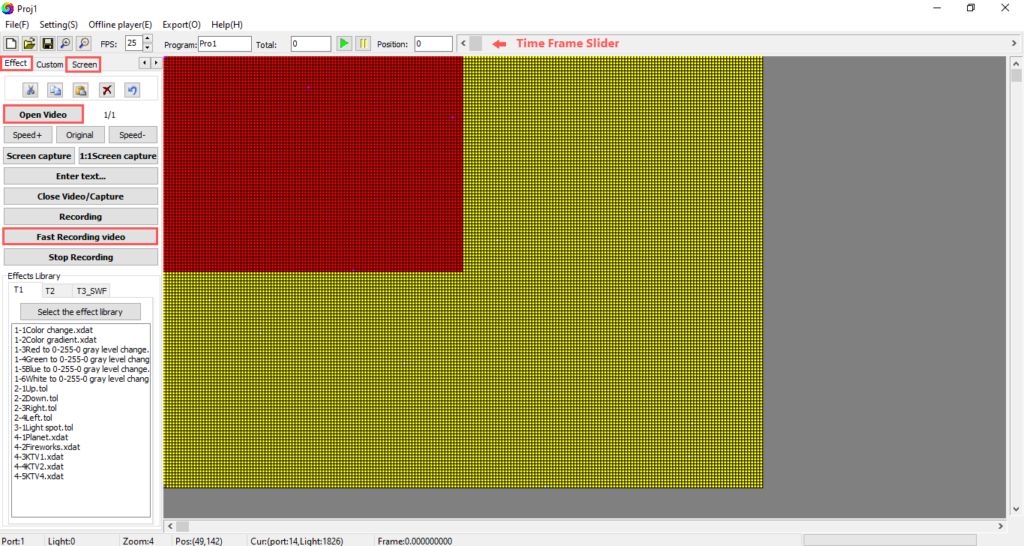Click the Speed- button
This screenshot has width=1024, height=546.
[133, 135]
